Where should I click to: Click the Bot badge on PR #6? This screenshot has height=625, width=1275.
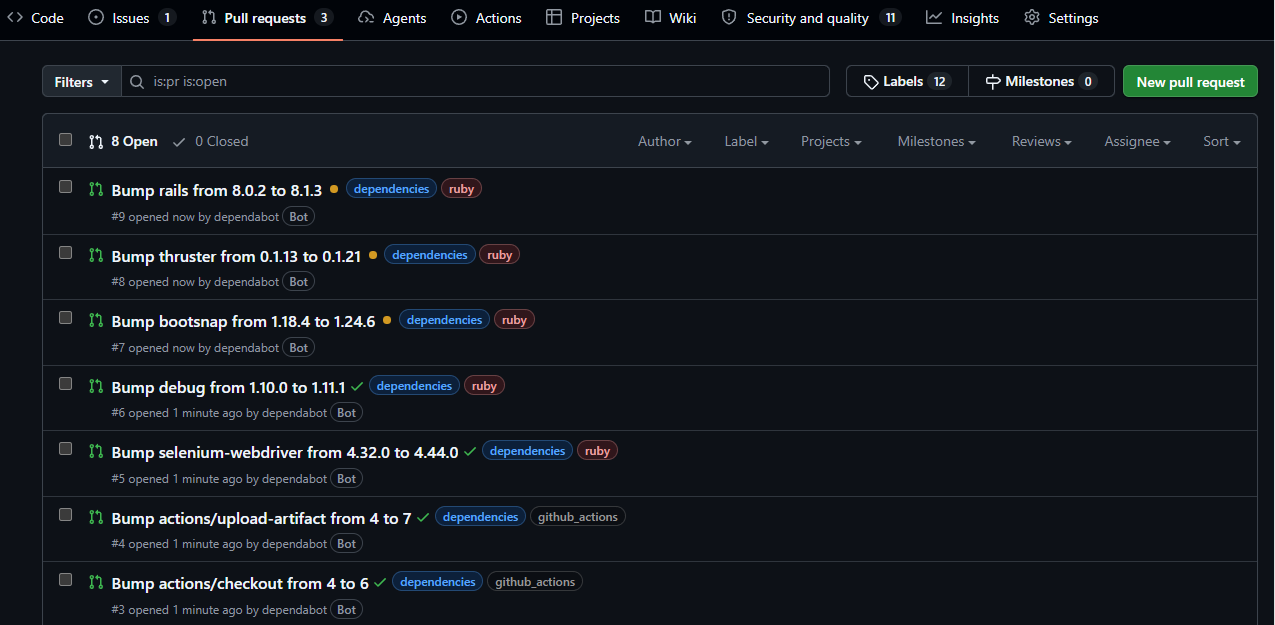pos(346,412)
